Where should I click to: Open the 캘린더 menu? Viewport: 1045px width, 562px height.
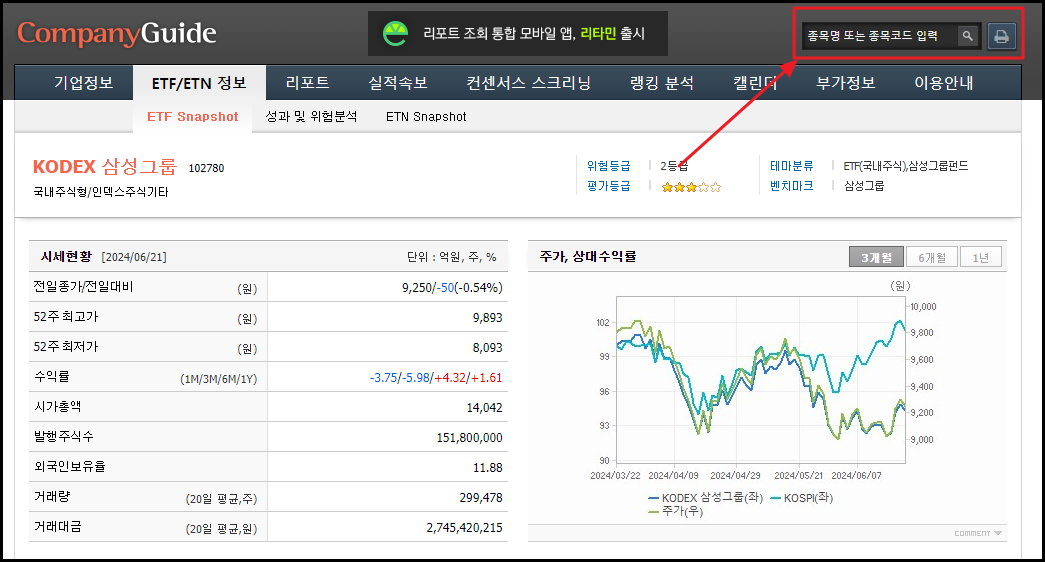point(755,83)
